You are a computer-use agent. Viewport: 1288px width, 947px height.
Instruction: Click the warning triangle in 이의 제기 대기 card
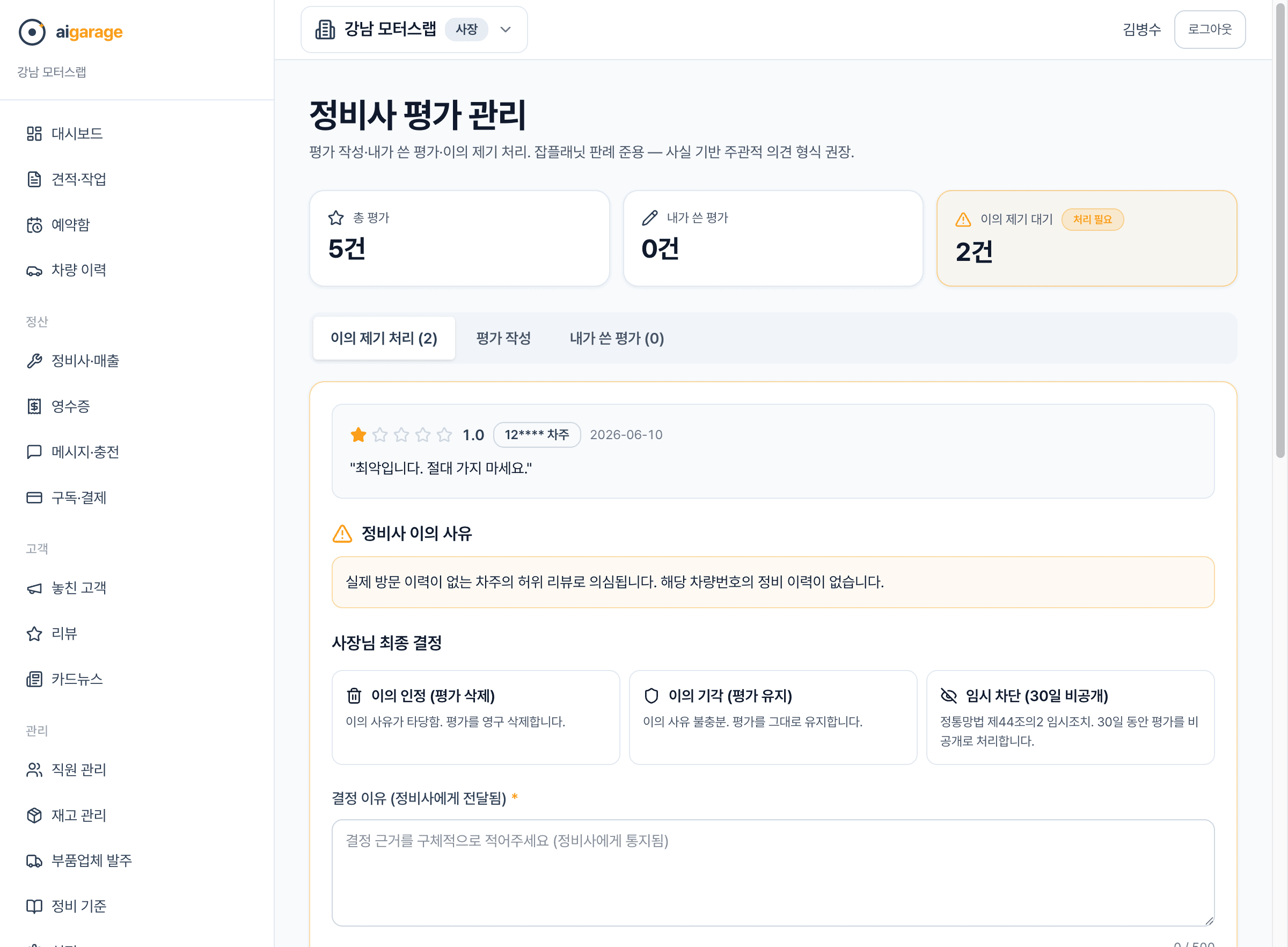[x=963, y=220]
